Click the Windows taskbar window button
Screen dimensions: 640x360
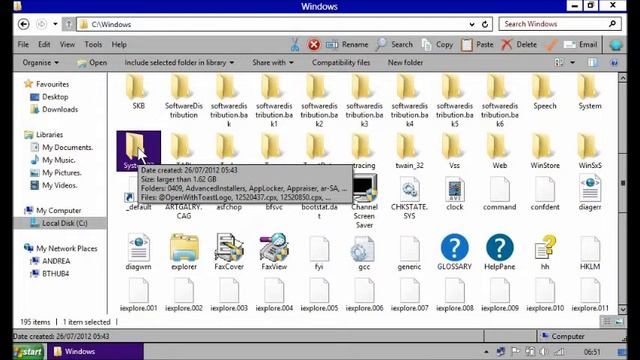pyautogui.click(x=95, y=352)
